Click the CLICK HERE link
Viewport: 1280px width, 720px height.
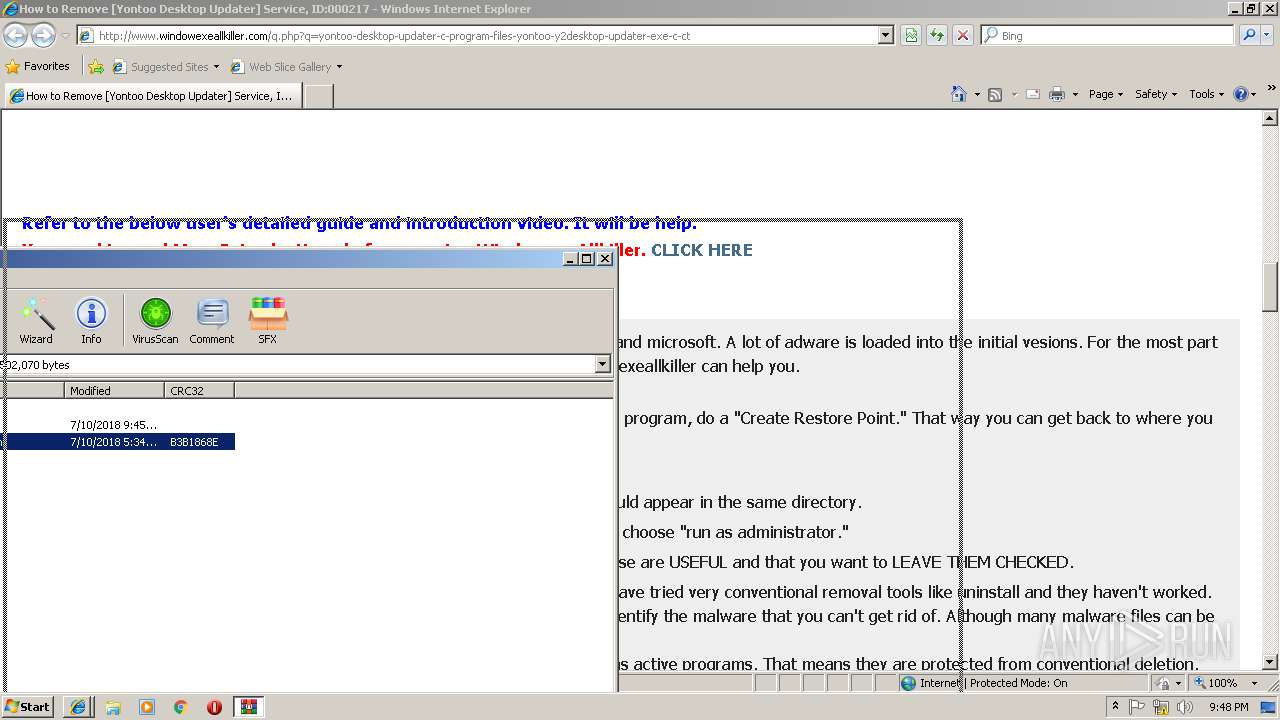(x=702, y=250)
